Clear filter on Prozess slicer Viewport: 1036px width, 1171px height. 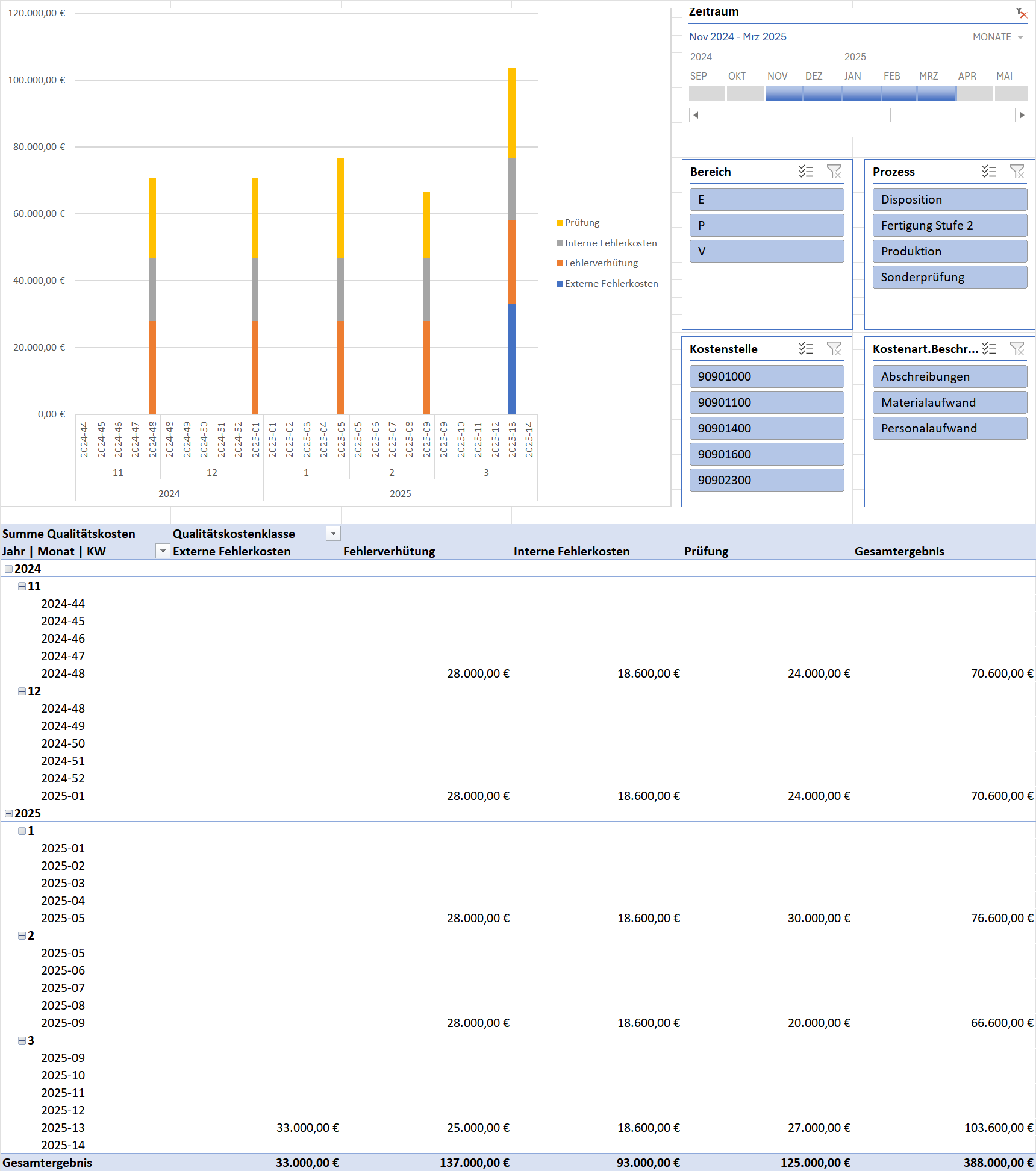(1017, 172)
